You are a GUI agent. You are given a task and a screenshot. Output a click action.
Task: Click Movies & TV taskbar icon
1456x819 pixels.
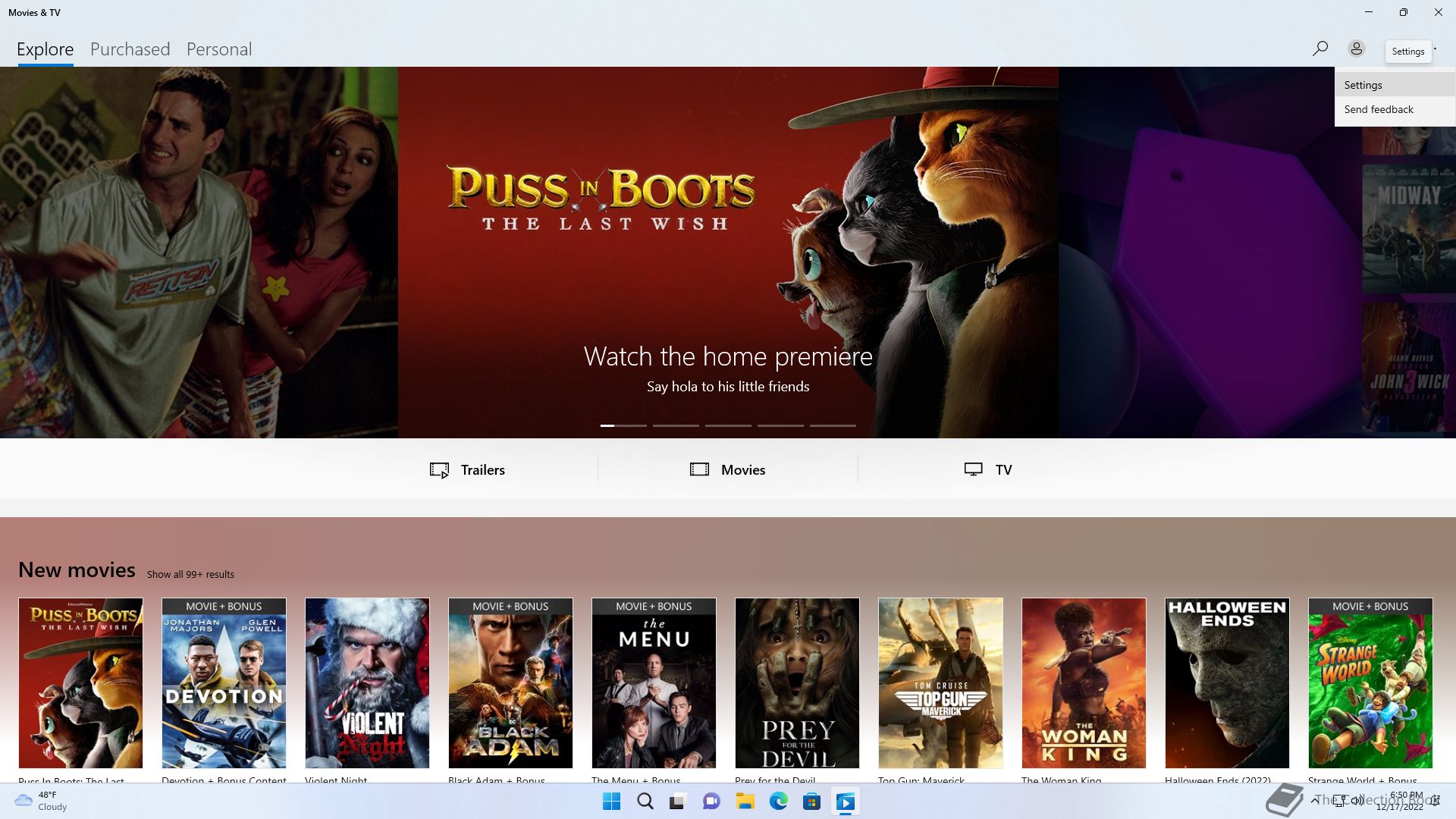tap(845, 802)
